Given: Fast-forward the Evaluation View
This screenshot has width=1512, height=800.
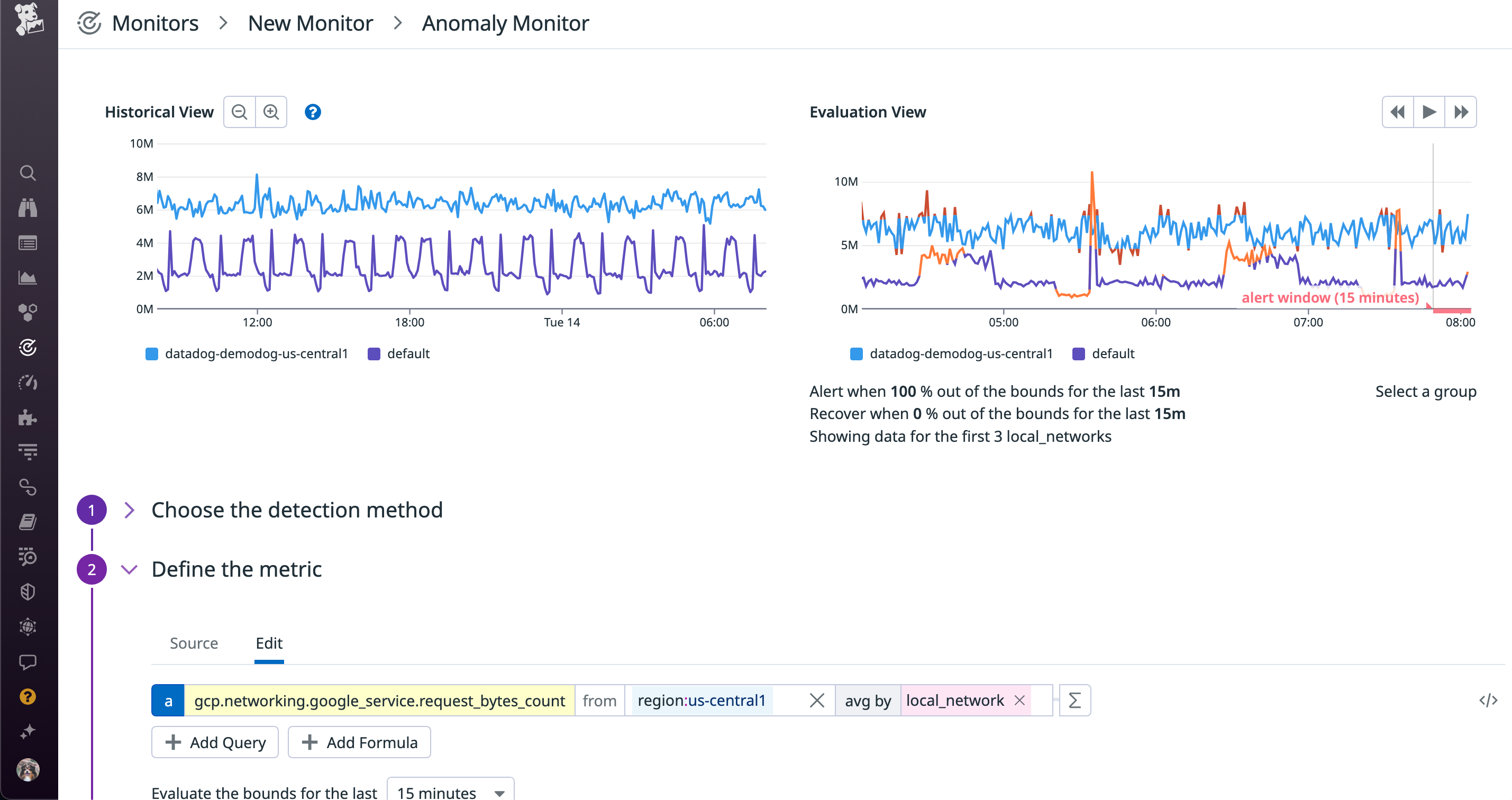Looking at the screenshot, I should 1461,112.
